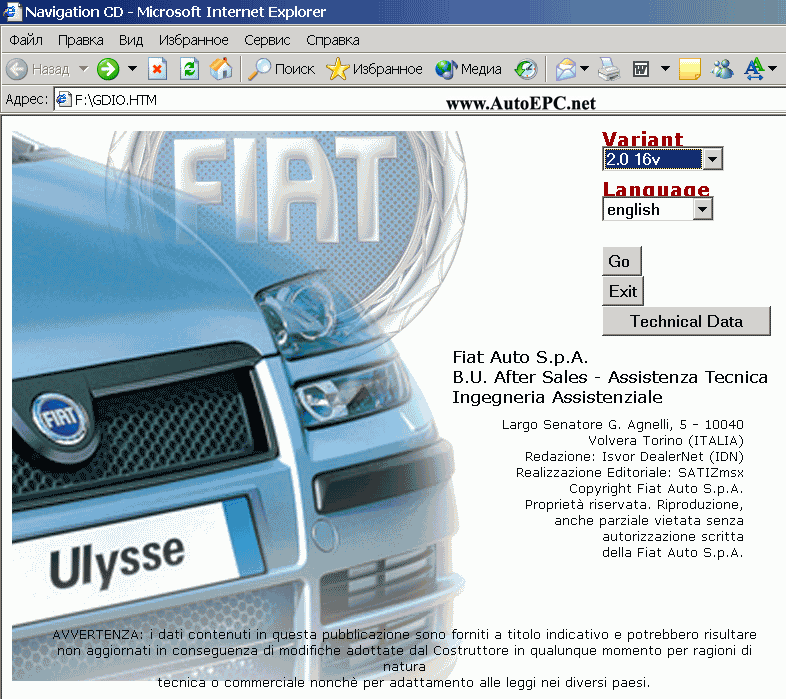Image resolution: width=786 pixels, height=699 pixels.
Task: Open the Search (Поиск) toolbar button
Action: coord(282,69)
